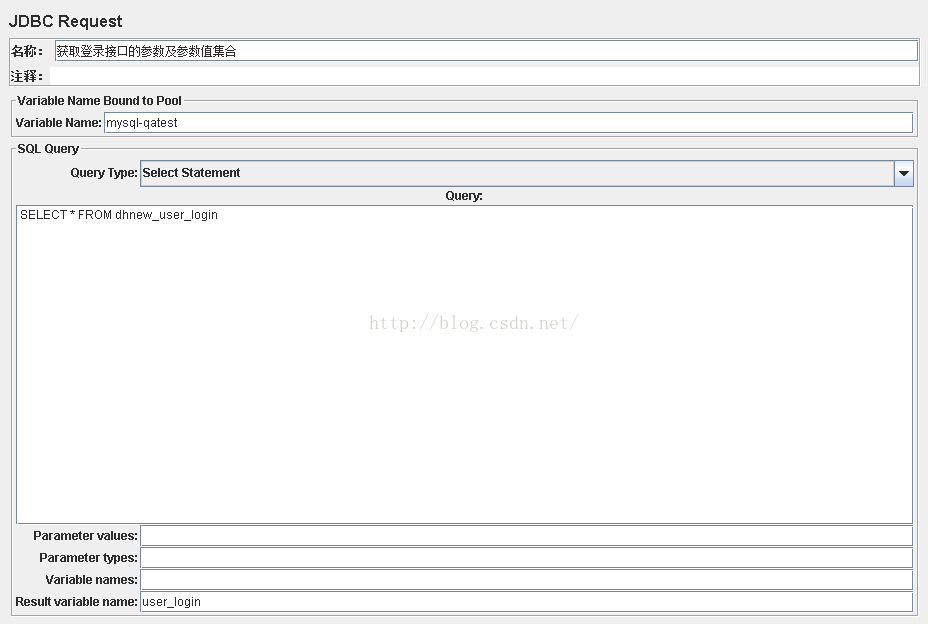Click the "Variable Name Bound to Pool" heading

coord(99,101)
